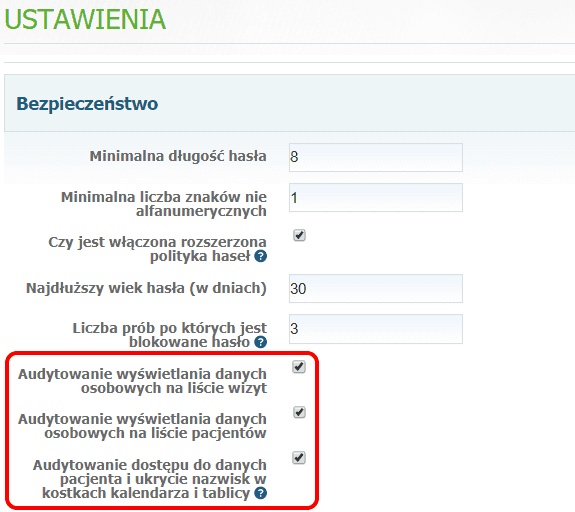Focus the Najdłuższy wiek hasła field
Image resolution: width=575 pixels, height=512 pixels.
coord(376,289)
